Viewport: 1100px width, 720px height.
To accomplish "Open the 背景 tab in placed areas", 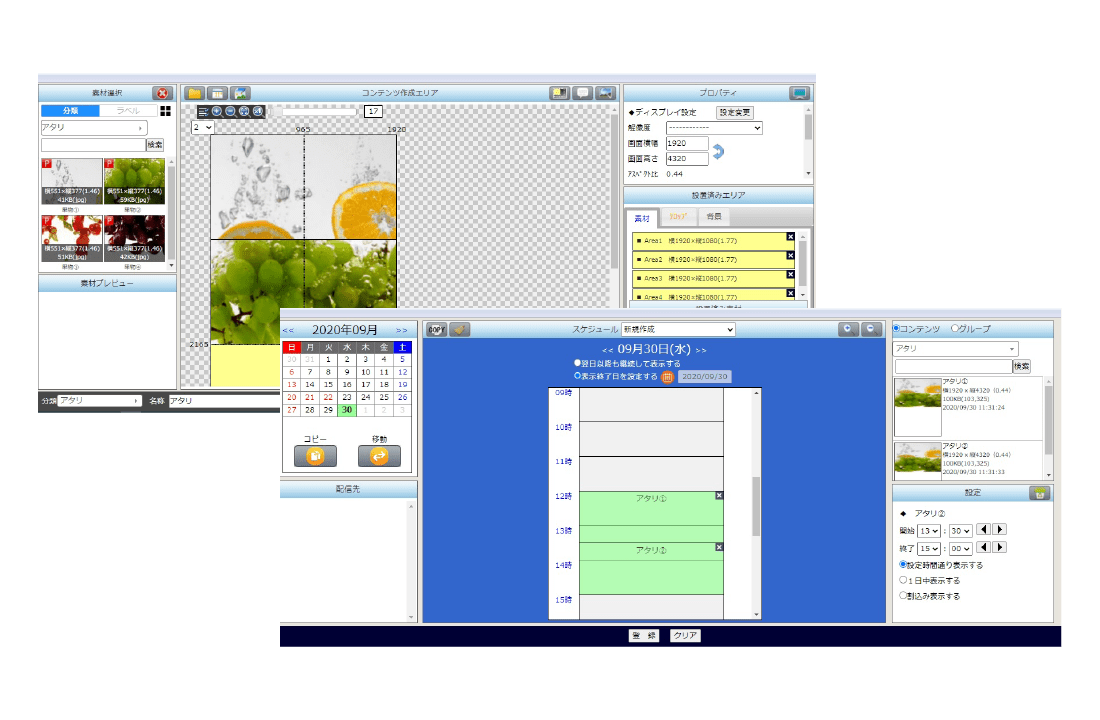I will [x=714, y=217].
